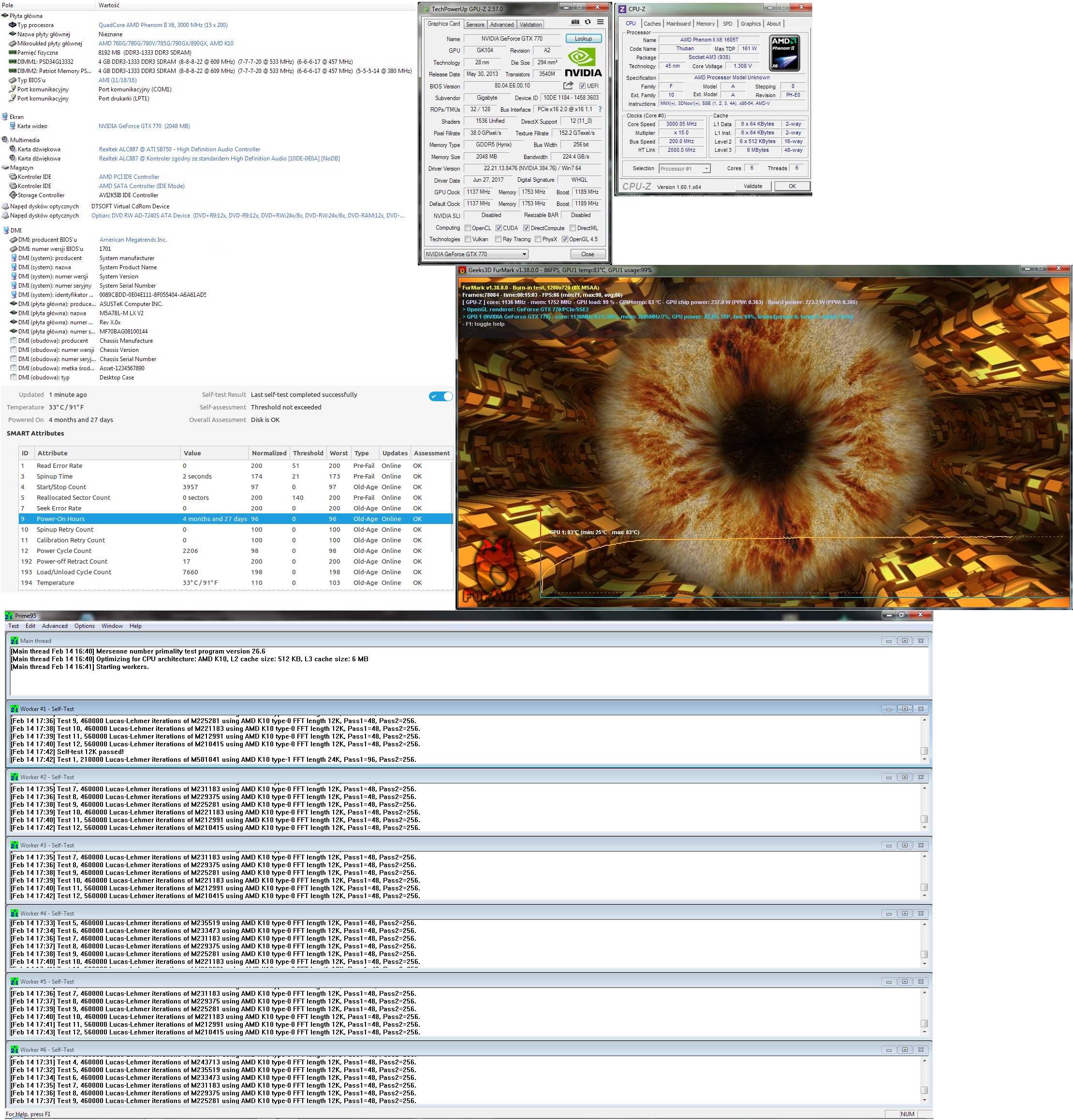Minimize the Worker #3 child window
Screen dimensions: 1073x1120
click(888, 845)
